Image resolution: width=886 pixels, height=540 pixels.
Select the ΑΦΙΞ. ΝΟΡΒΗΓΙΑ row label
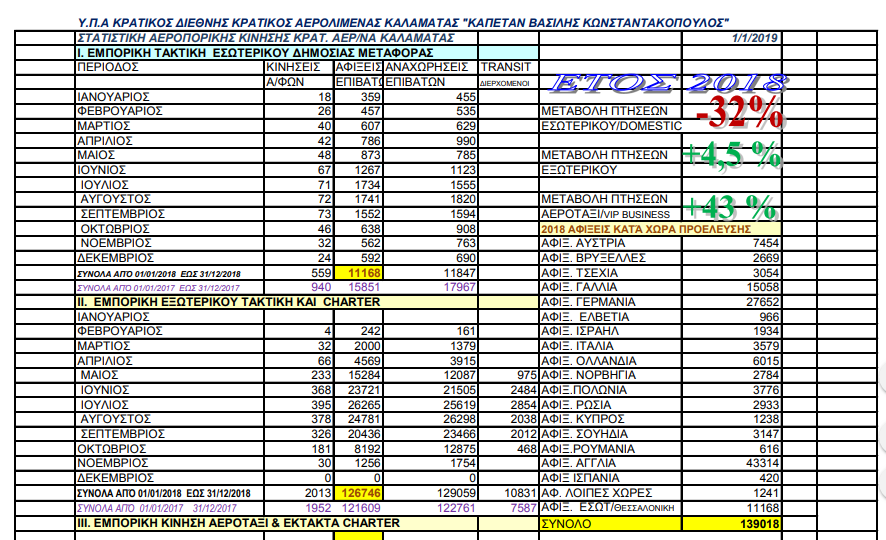pos(589,375)
